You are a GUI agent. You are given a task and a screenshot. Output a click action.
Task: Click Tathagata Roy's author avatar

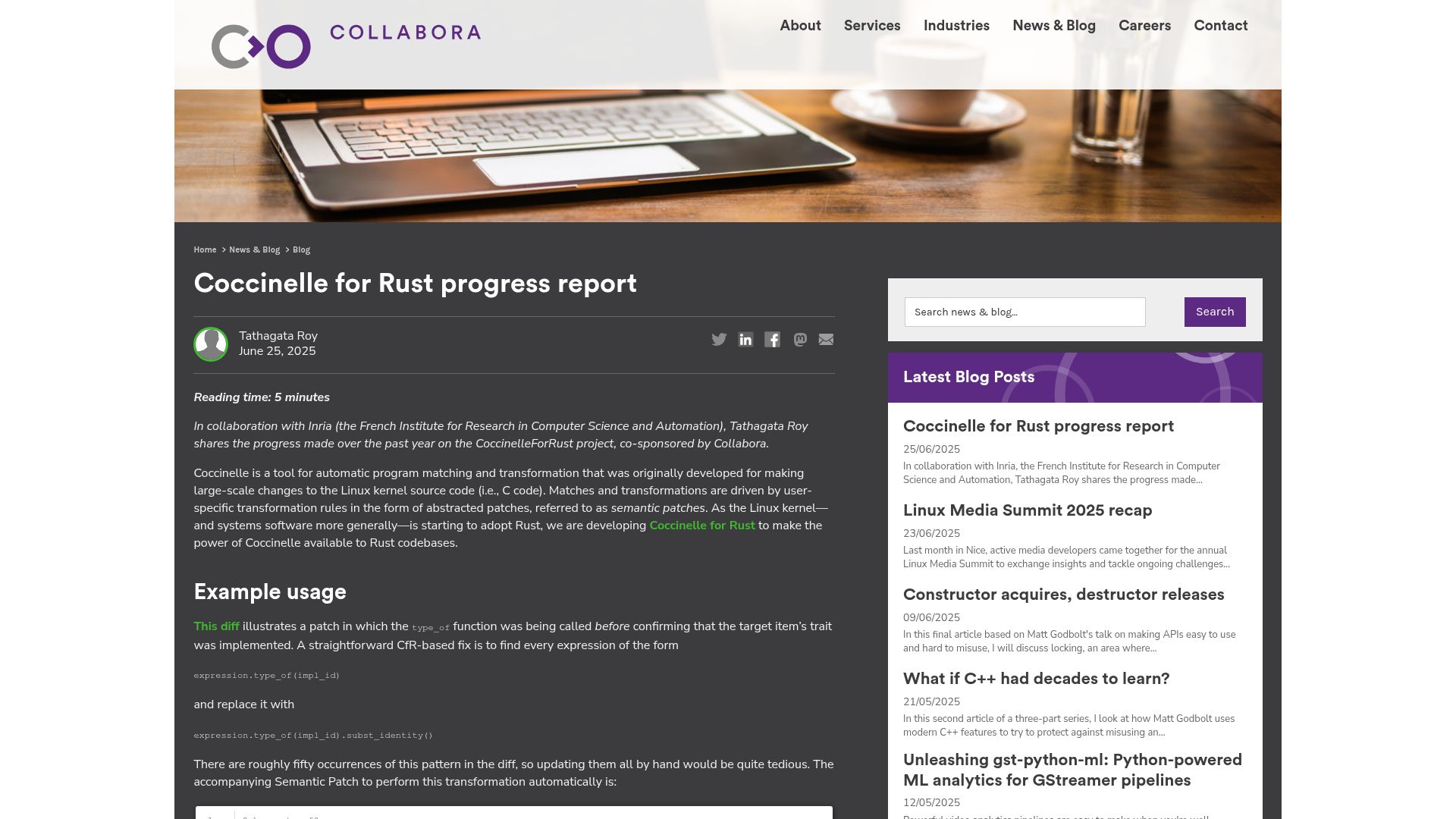(x=211, y=344)
